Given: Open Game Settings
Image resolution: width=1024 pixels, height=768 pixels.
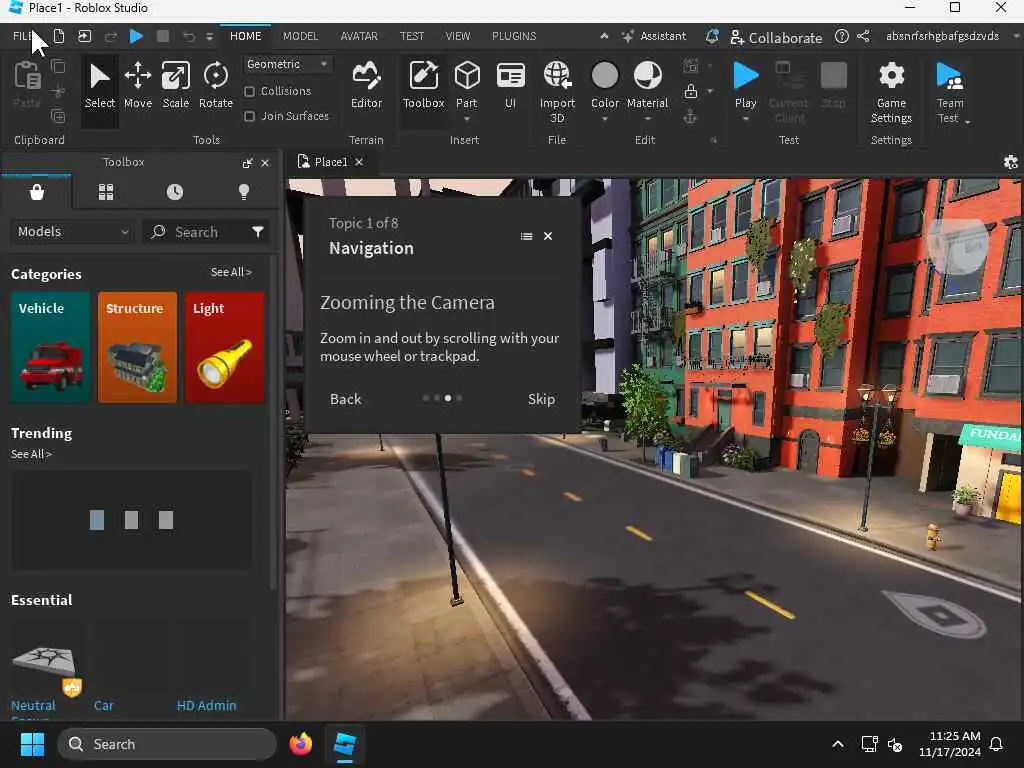Looking at the screenshot, I should tap(891, 91).
